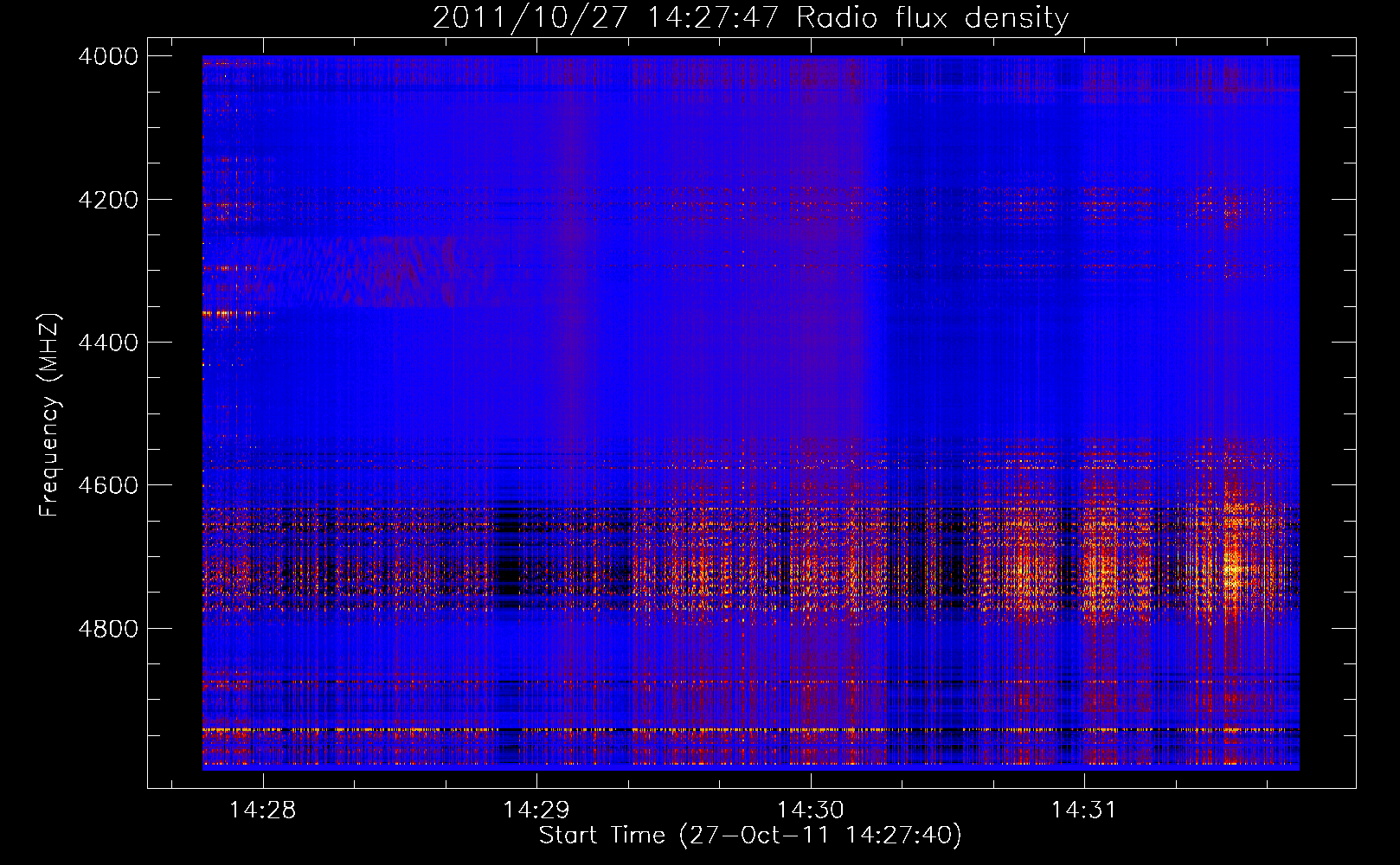Click the '14:31' time axis label
1400x865 pixels.
pyautogui.click(x=1084, y=810)
